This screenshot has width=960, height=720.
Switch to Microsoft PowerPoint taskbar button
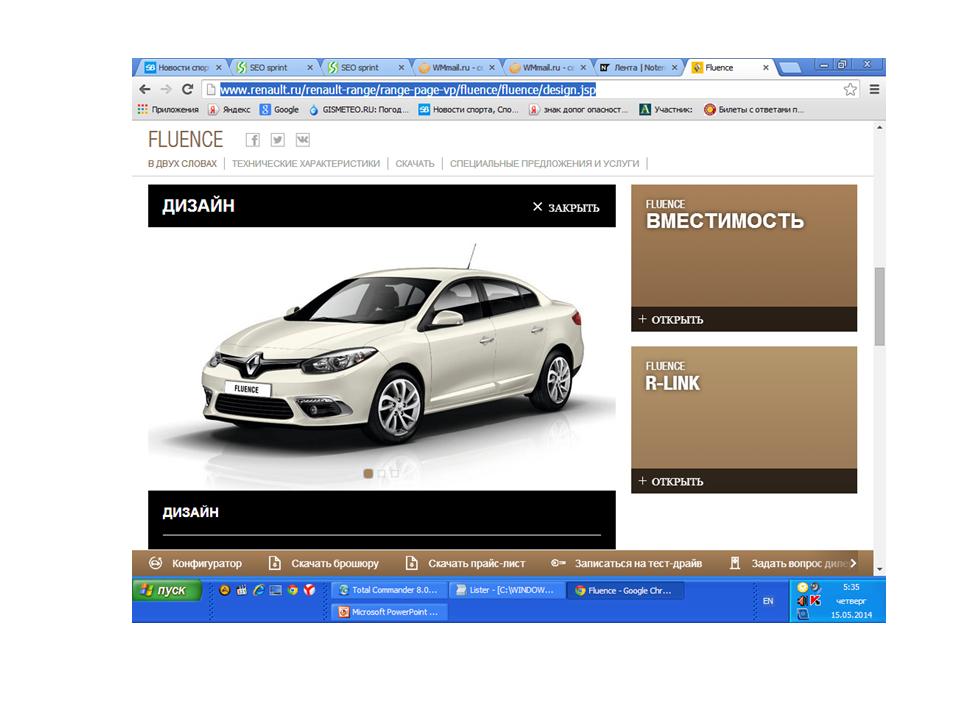tap(389, 612)
